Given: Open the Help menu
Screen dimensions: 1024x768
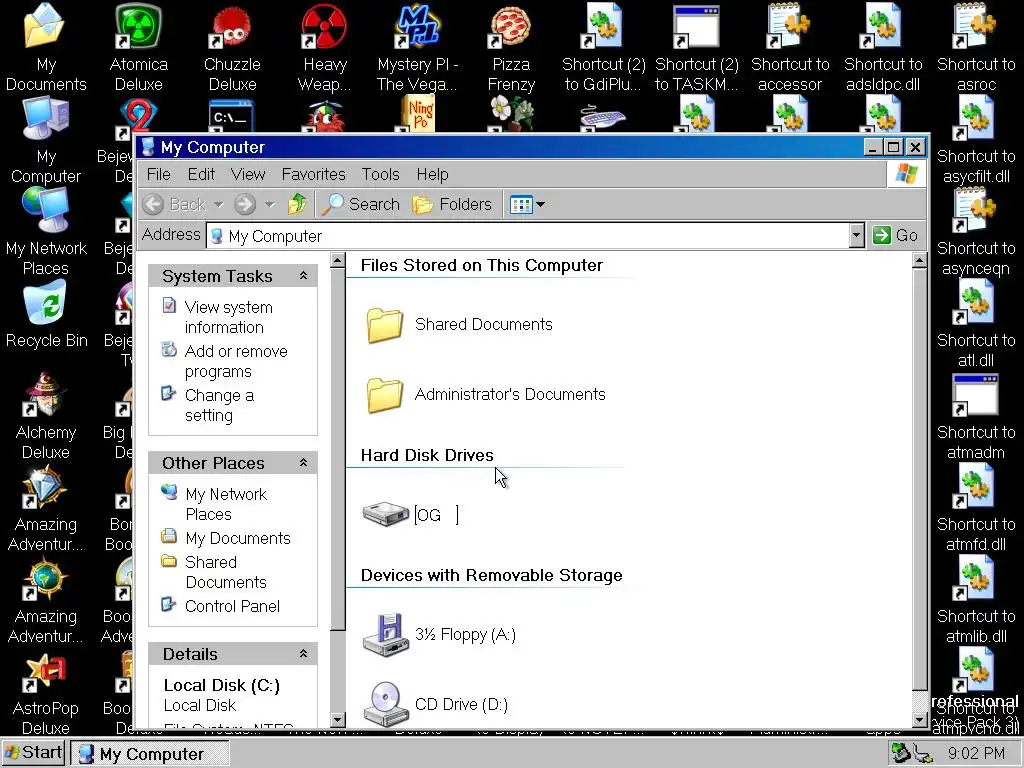Looking at the screenshot, I should click(432, 174).
